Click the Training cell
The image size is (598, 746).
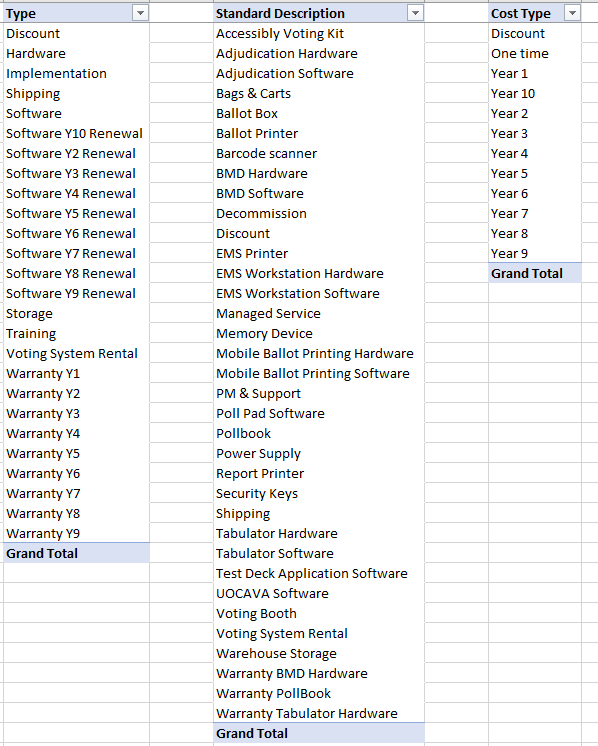pos(76,333)
